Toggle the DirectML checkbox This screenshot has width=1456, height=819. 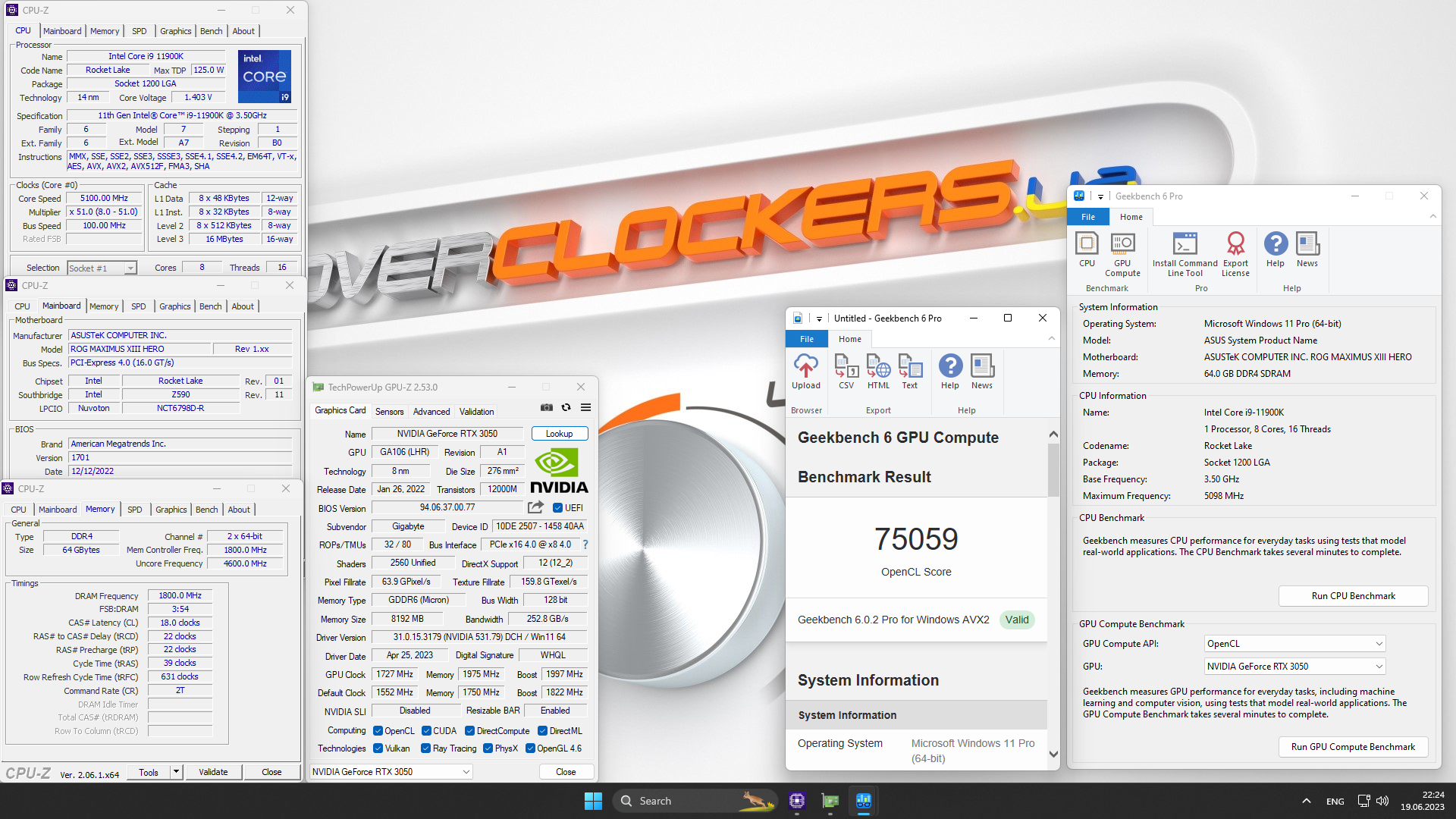coord(543,731)
